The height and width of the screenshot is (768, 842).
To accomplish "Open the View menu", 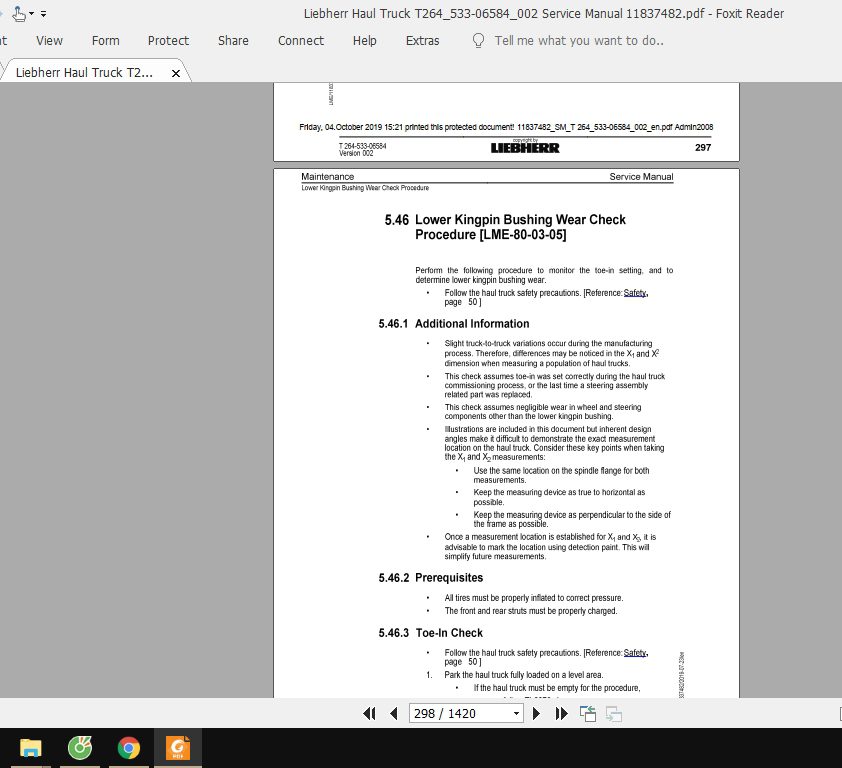I will tap(49, 41).
